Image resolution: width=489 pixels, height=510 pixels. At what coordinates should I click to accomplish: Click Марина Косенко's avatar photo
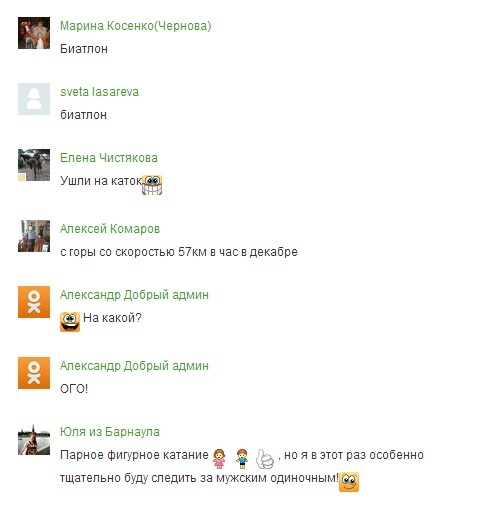(34, 33)
